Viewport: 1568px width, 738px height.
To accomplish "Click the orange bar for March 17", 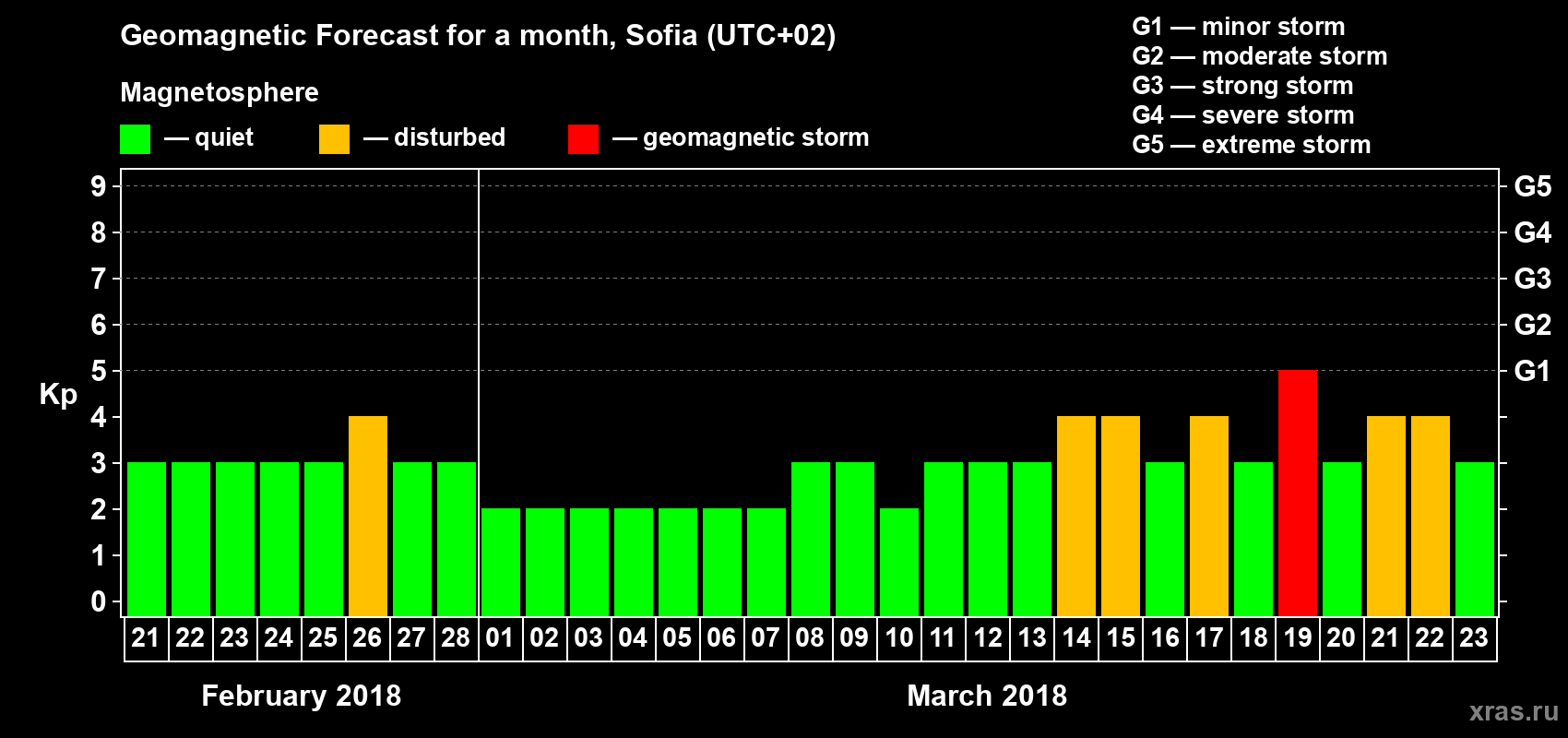I will 1209,516.
